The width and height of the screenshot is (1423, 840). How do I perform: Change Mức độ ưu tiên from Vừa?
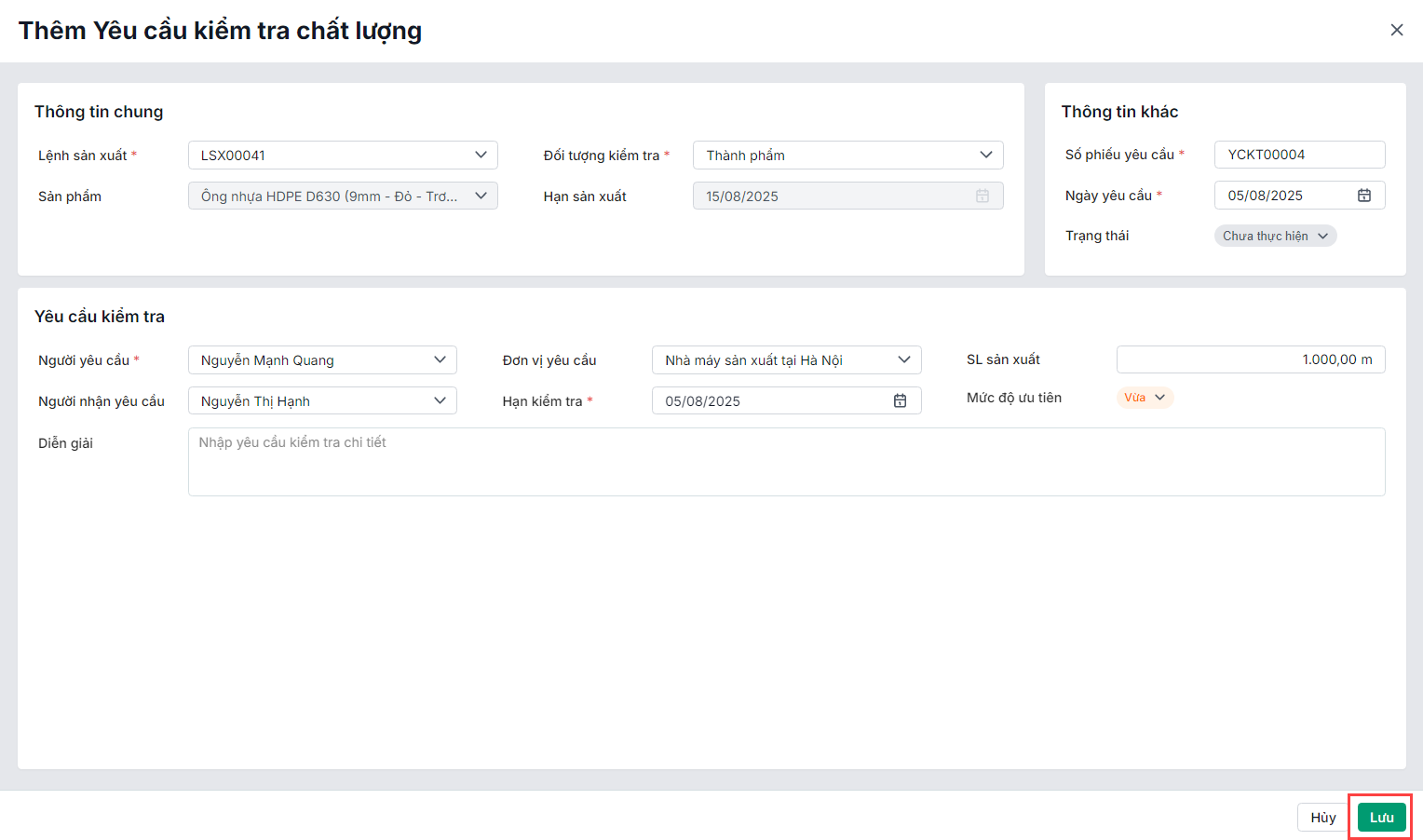click(1144, 398)
